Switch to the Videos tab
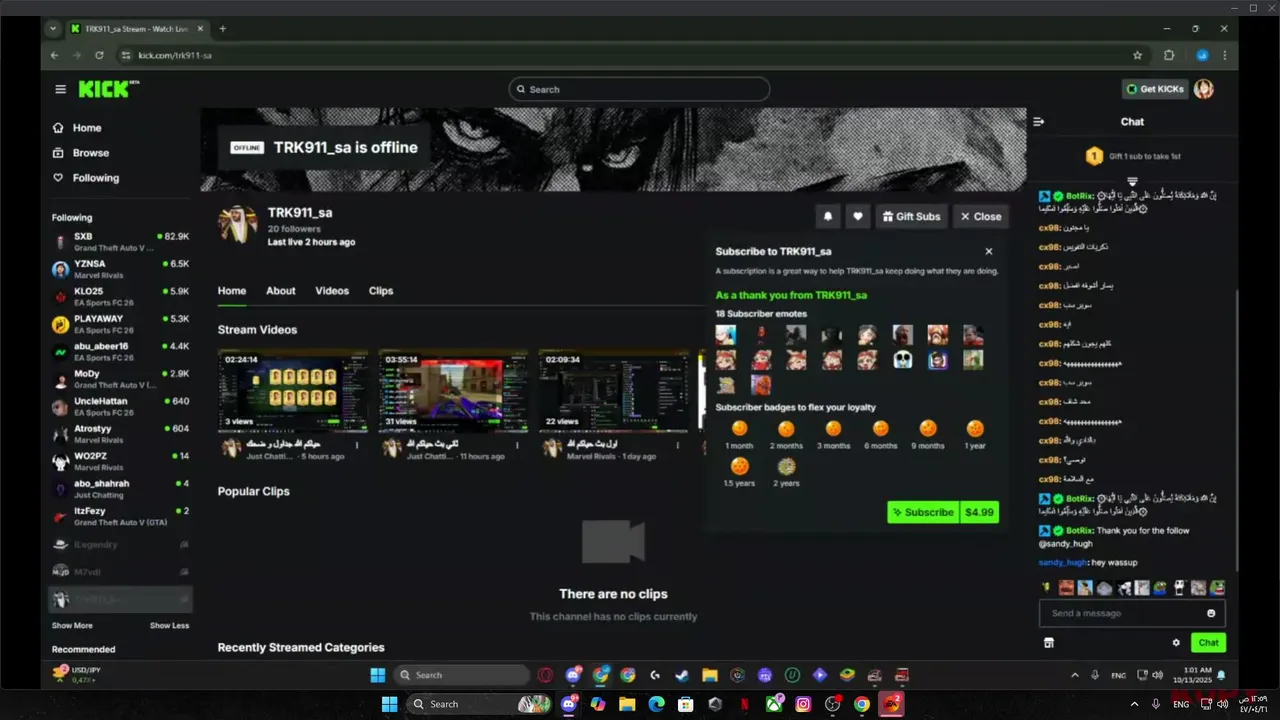 pyautogui.click(x=332, y=291)
